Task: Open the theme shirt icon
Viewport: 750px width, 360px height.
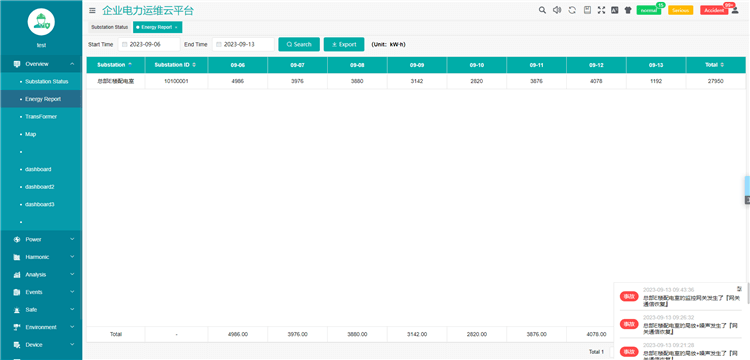Action: (628, 10)
